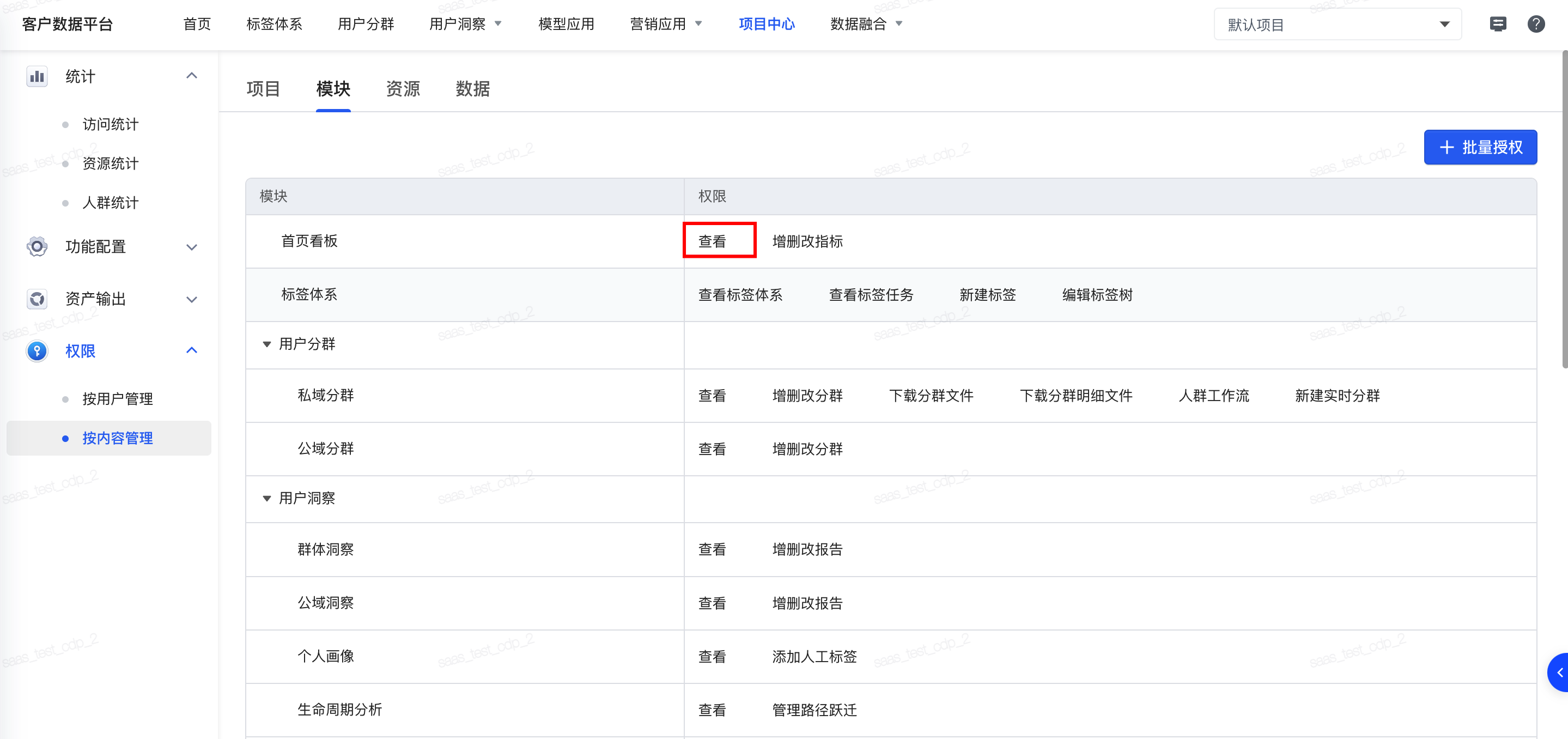
Task: Click 查看标签任务 permission
Action: pos(871,295)
